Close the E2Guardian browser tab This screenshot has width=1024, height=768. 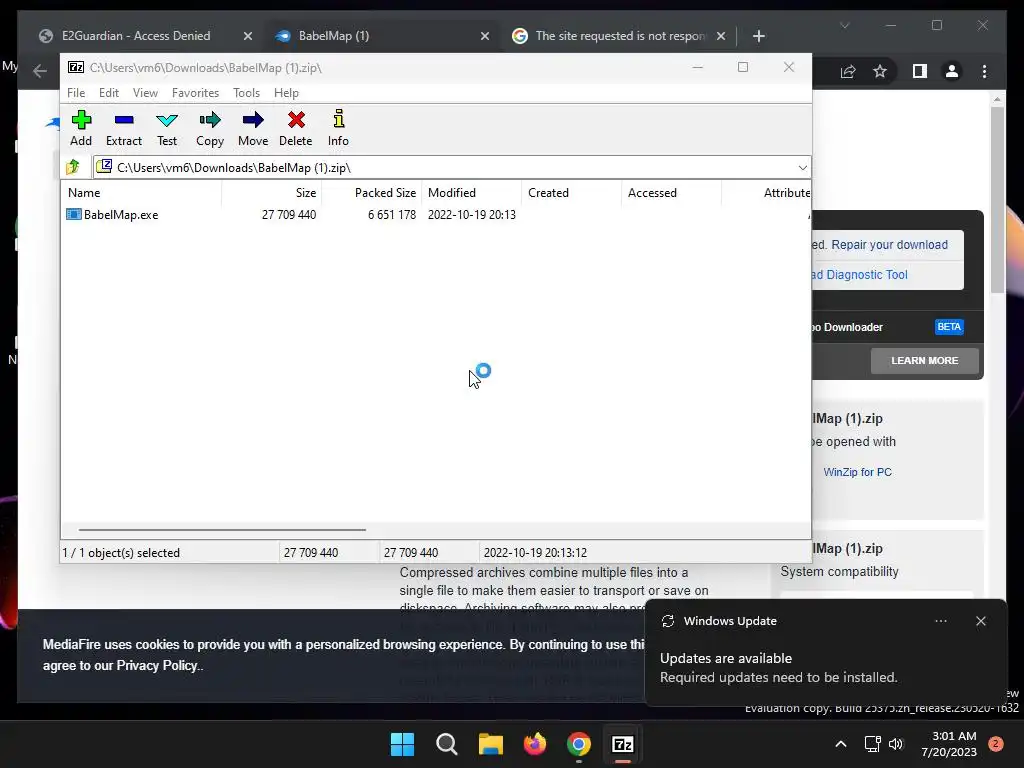tap(248, 37)
